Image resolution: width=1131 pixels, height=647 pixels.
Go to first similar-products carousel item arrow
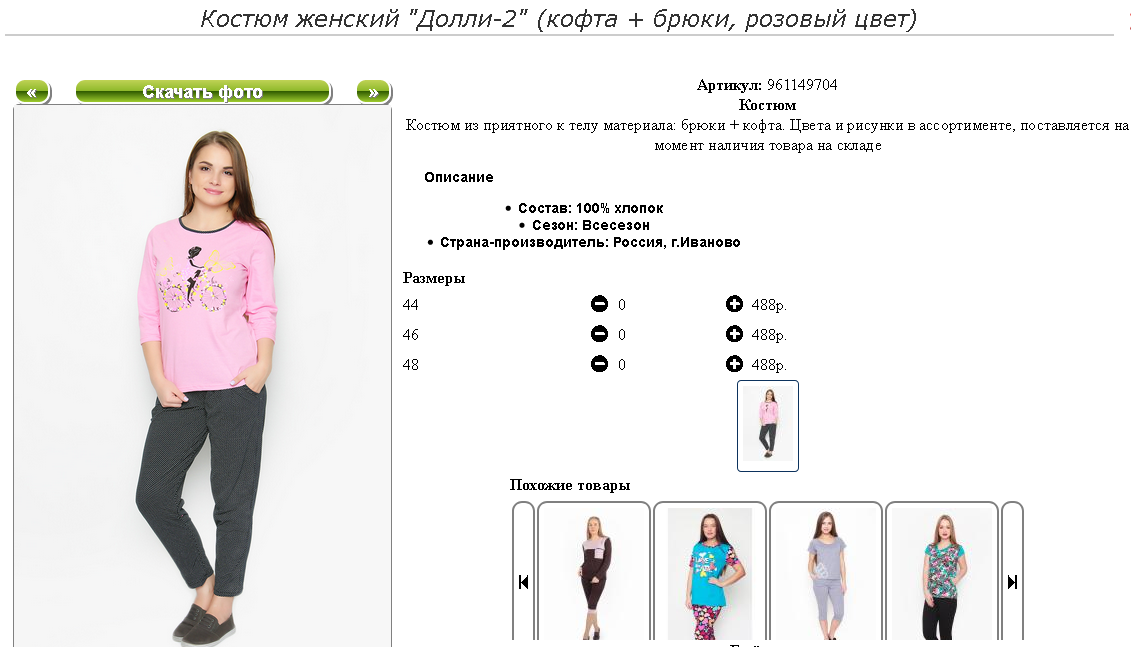click(x=524, y=581)
